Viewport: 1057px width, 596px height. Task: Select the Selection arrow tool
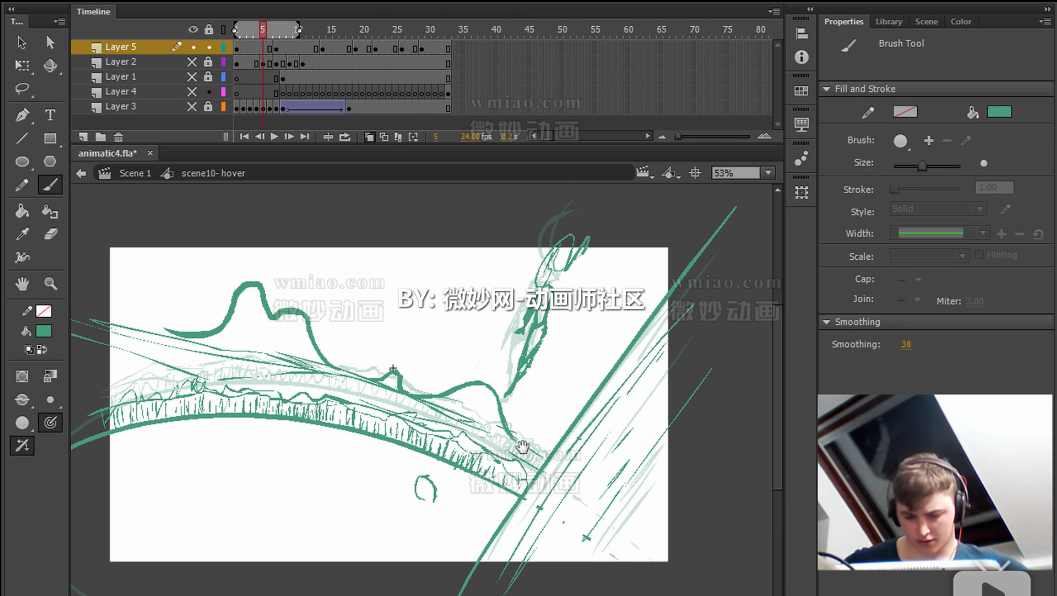(22, 42)
